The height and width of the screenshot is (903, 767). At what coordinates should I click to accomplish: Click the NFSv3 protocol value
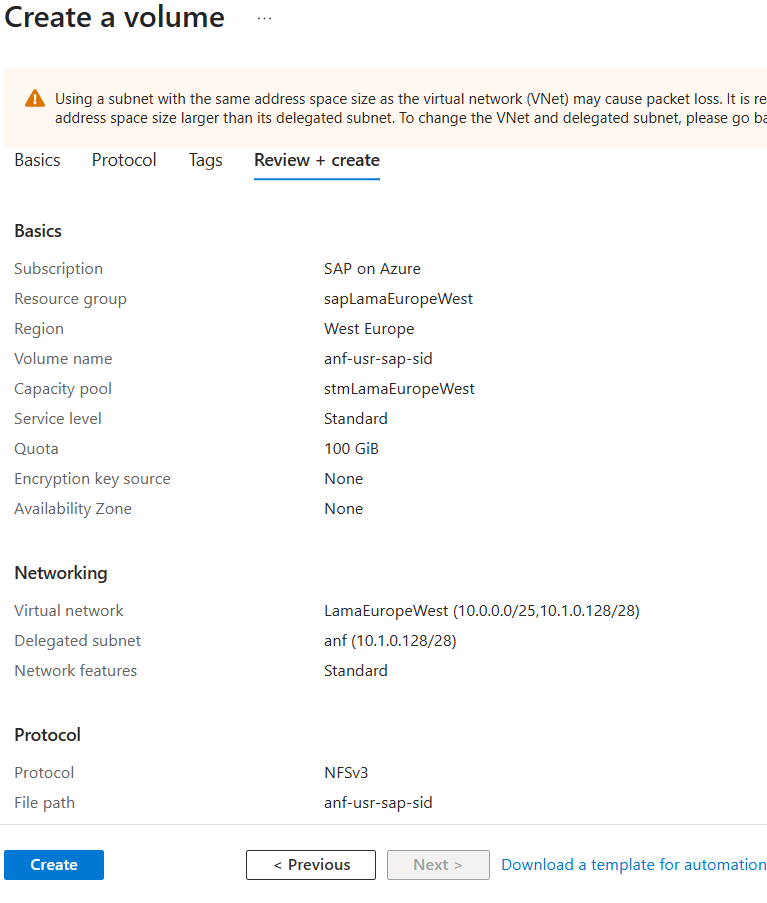348,773
